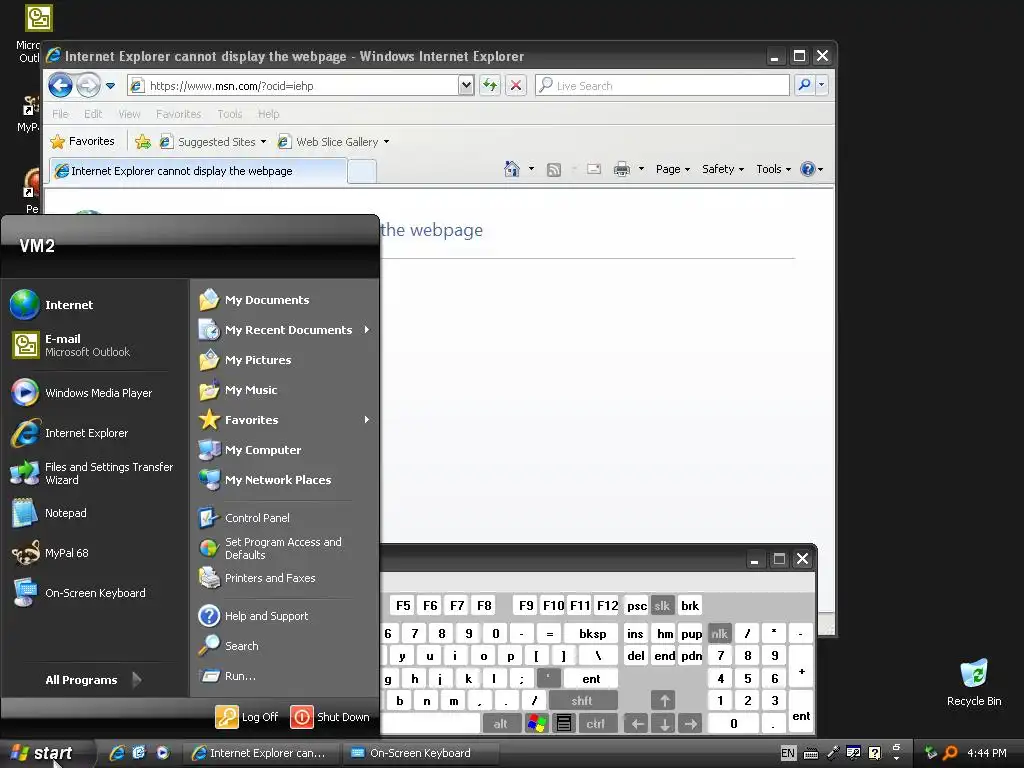The height and width of the screenshot is (768, 1024).
Task: Open My Pictures folder
Action: (x=245, y=360)
